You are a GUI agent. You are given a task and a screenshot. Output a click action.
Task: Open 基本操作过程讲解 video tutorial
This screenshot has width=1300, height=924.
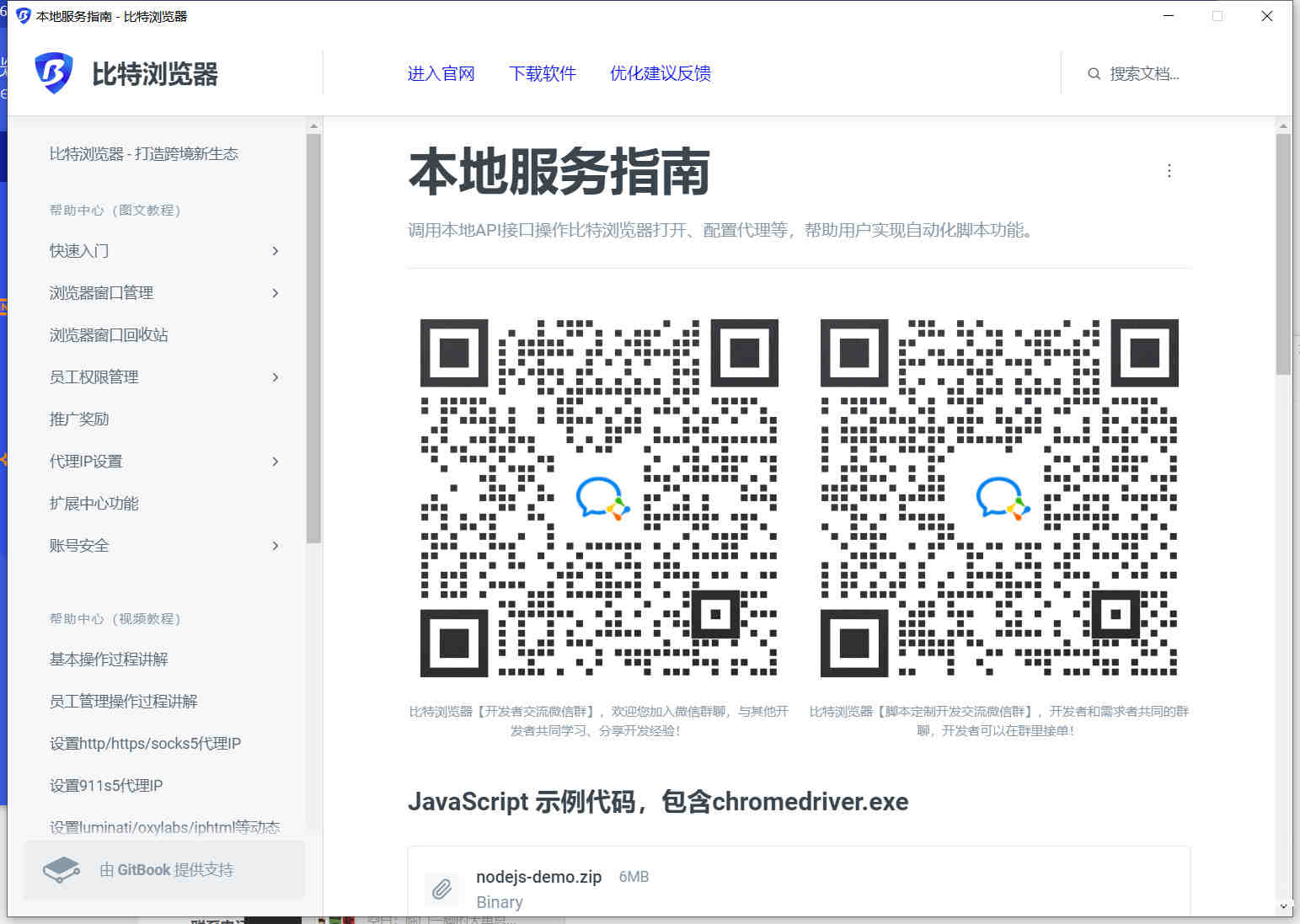click(109, 660)
